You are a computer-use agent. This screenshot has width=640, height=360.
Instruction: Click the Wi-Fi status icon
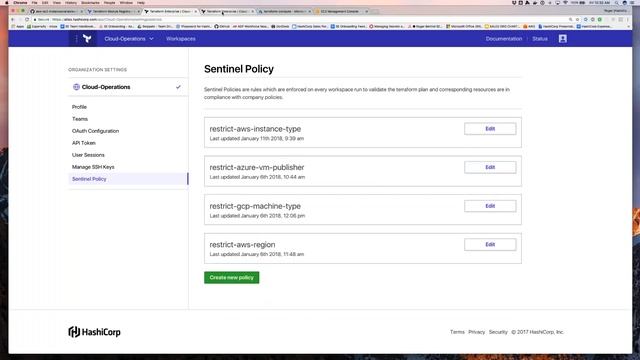pyautogui.click(x=565, y=2)
